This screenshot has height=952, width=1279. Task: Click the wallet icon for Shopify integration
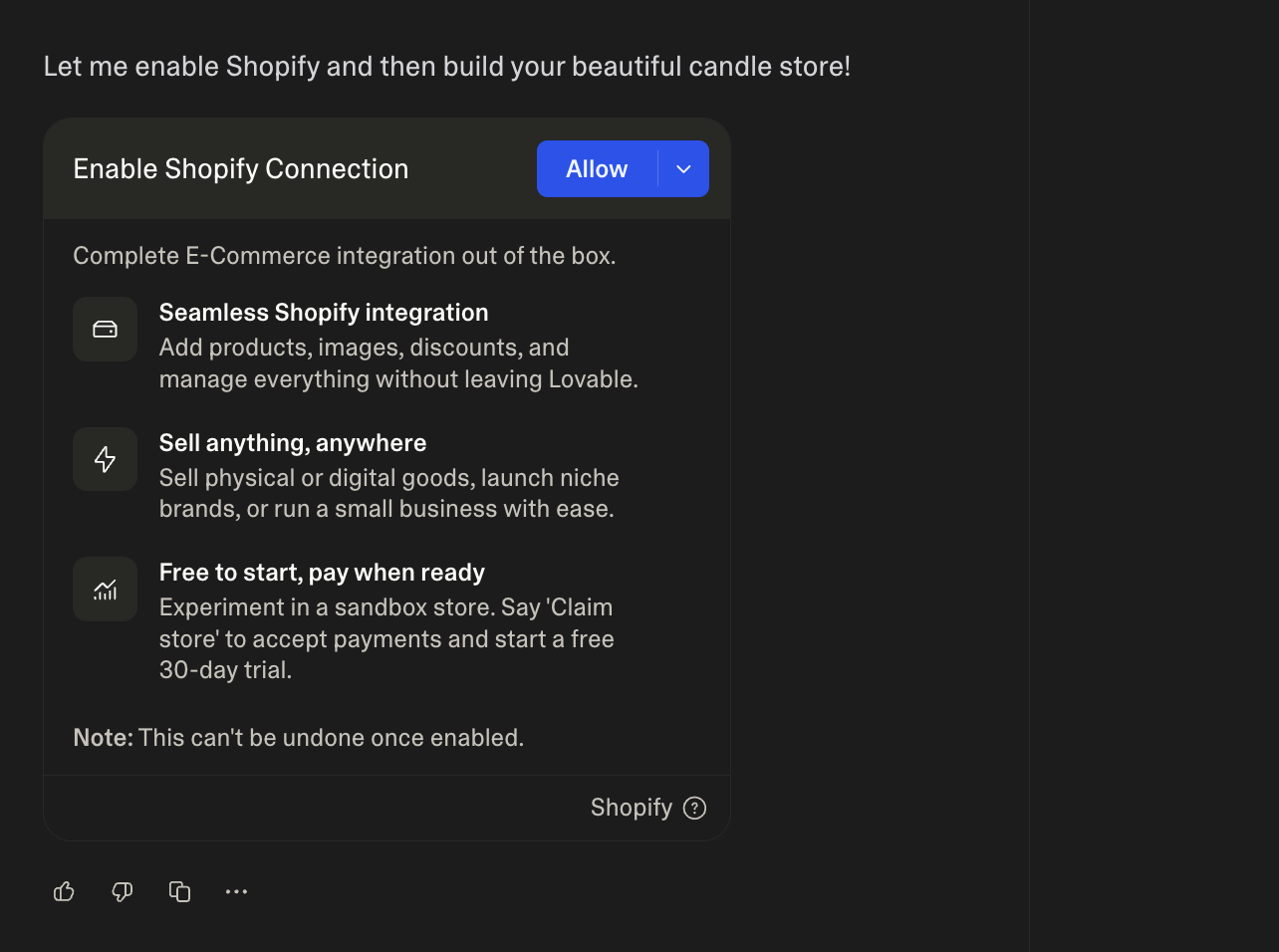pos(105,330)
